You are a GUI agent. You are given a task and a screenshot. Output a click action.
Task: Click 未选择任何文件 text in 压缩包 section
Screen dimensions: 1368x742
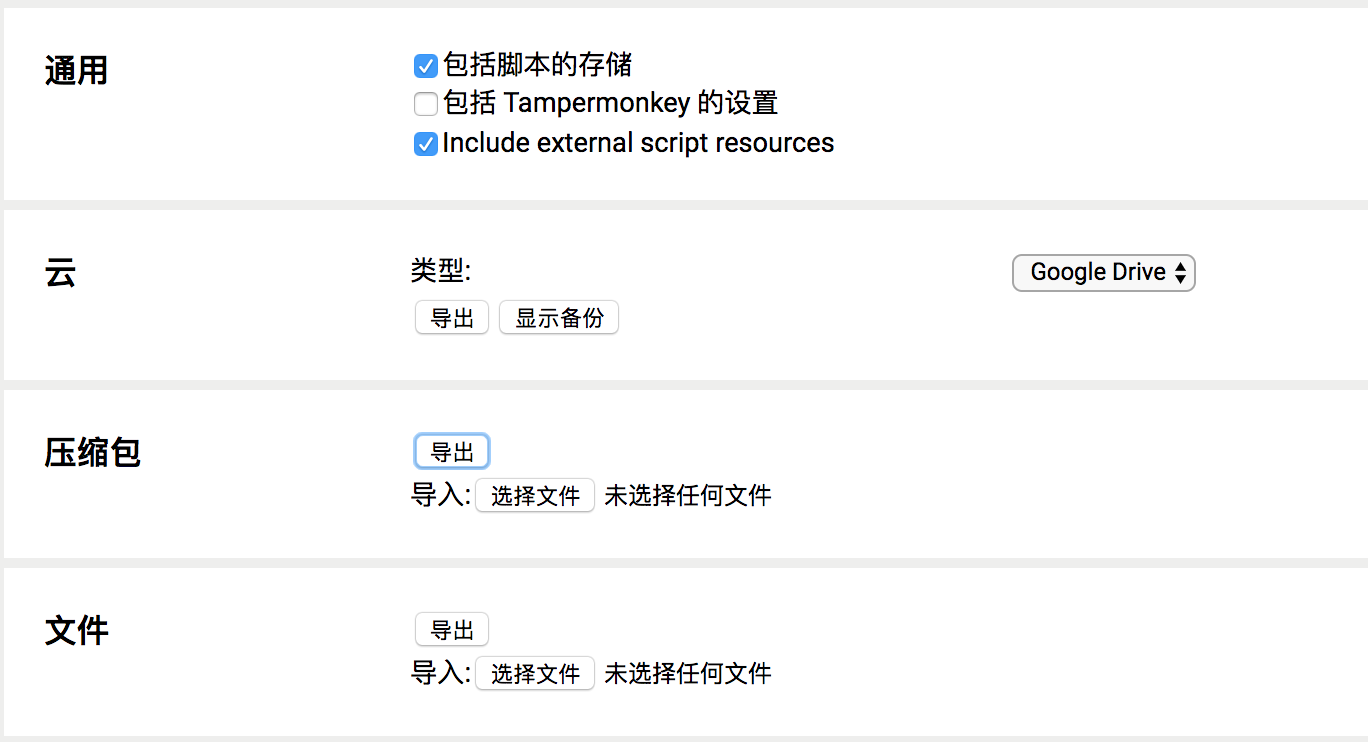[688, 495]
